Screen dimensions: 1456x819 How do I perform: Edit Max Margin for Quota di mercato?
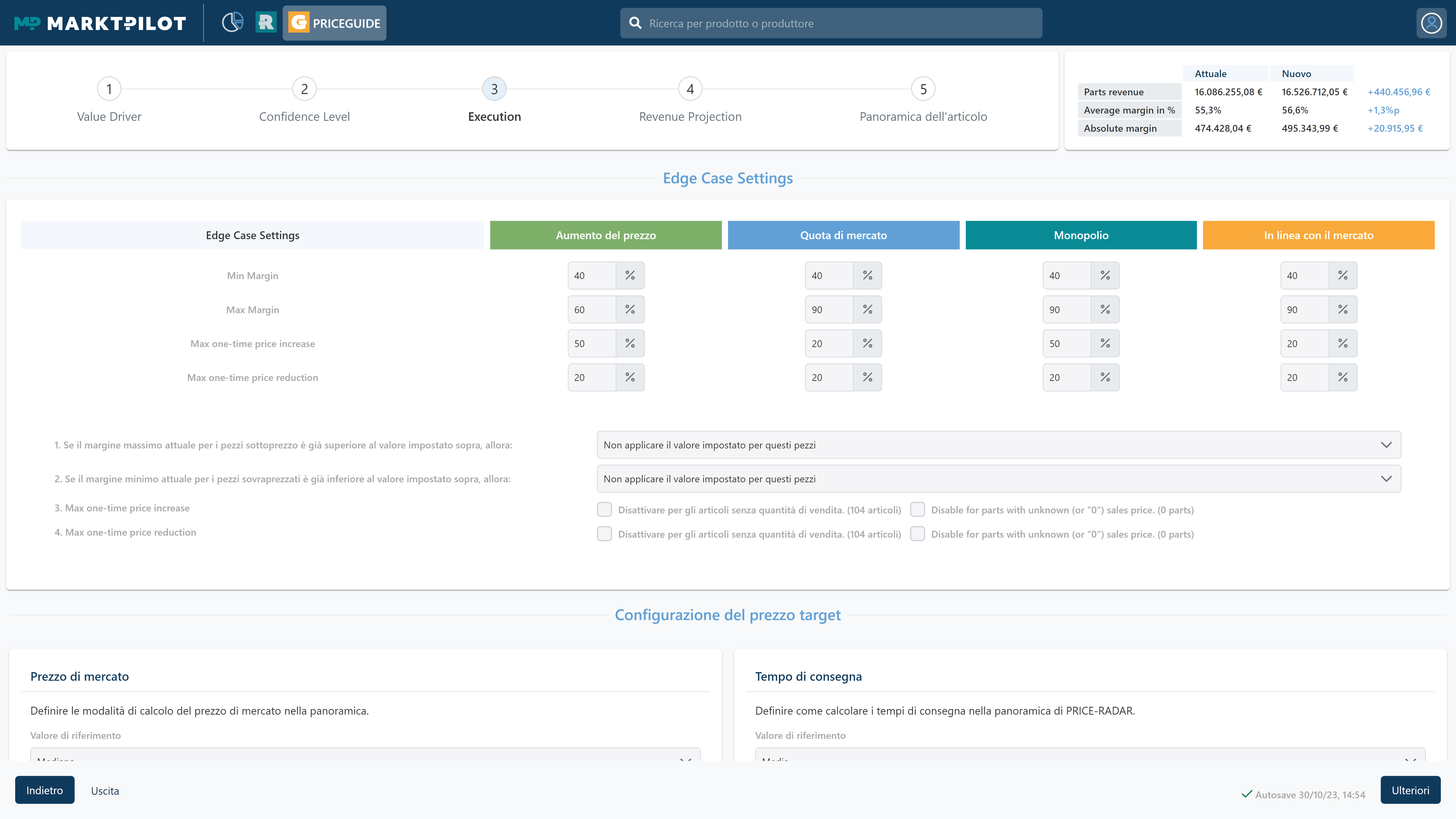(829, 309)
